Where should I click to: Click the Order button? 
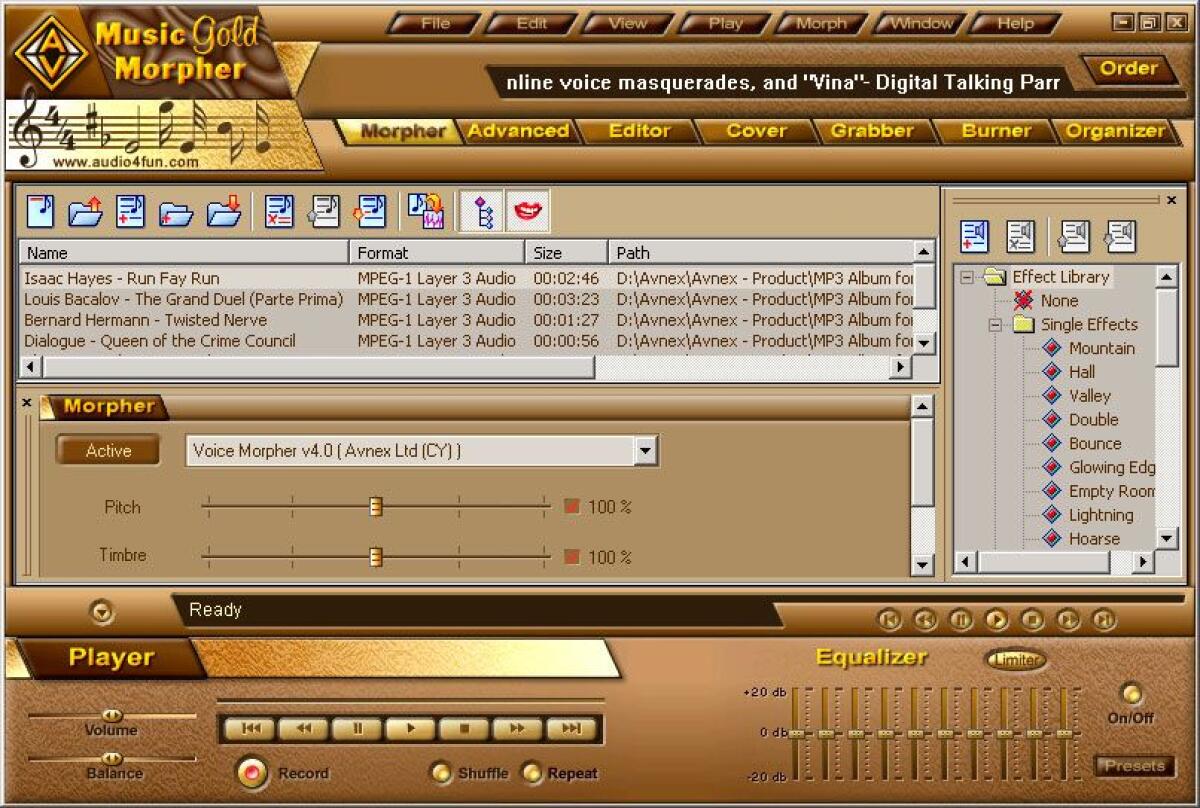pyautogui.click(x=1128, y=69)
